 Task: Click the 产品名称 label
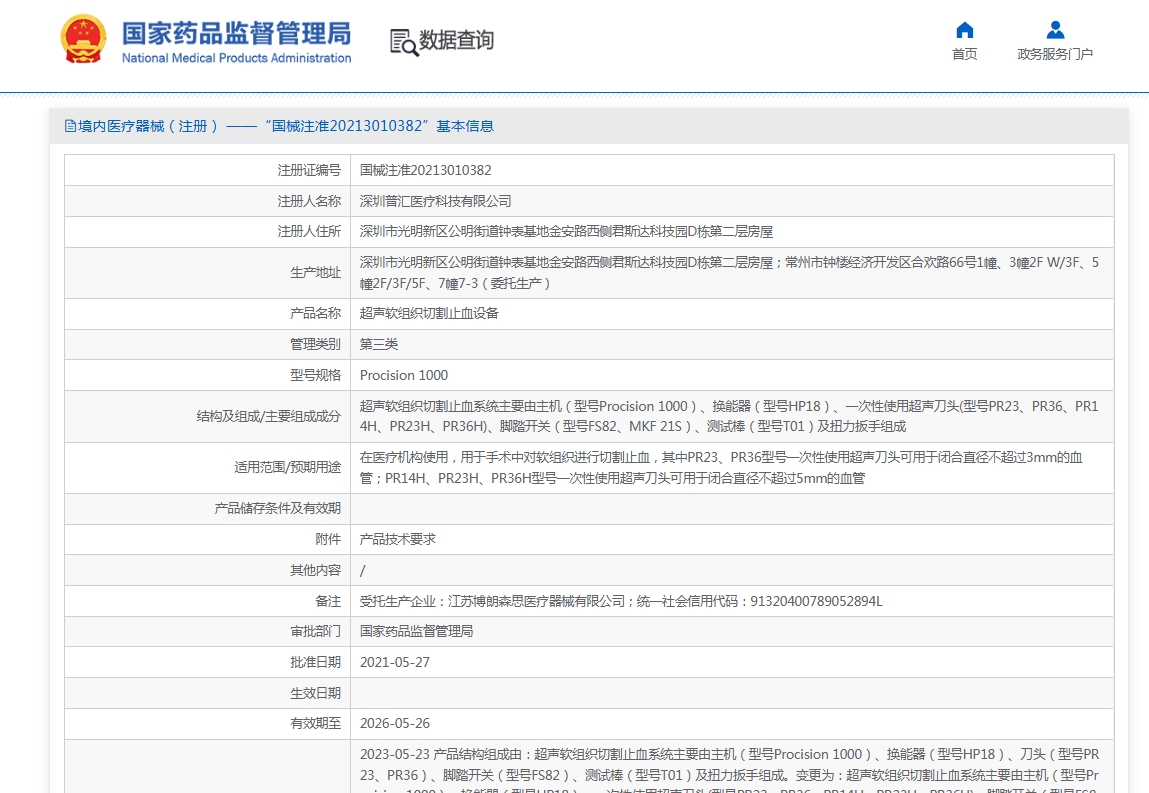click(x=316, y=313)
